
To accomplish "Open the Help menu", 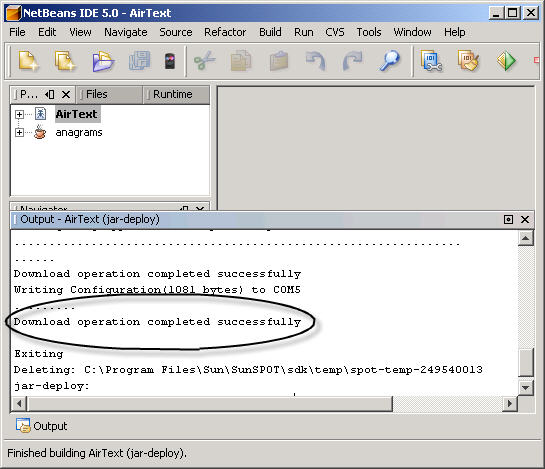I will (x=455, y=32).
